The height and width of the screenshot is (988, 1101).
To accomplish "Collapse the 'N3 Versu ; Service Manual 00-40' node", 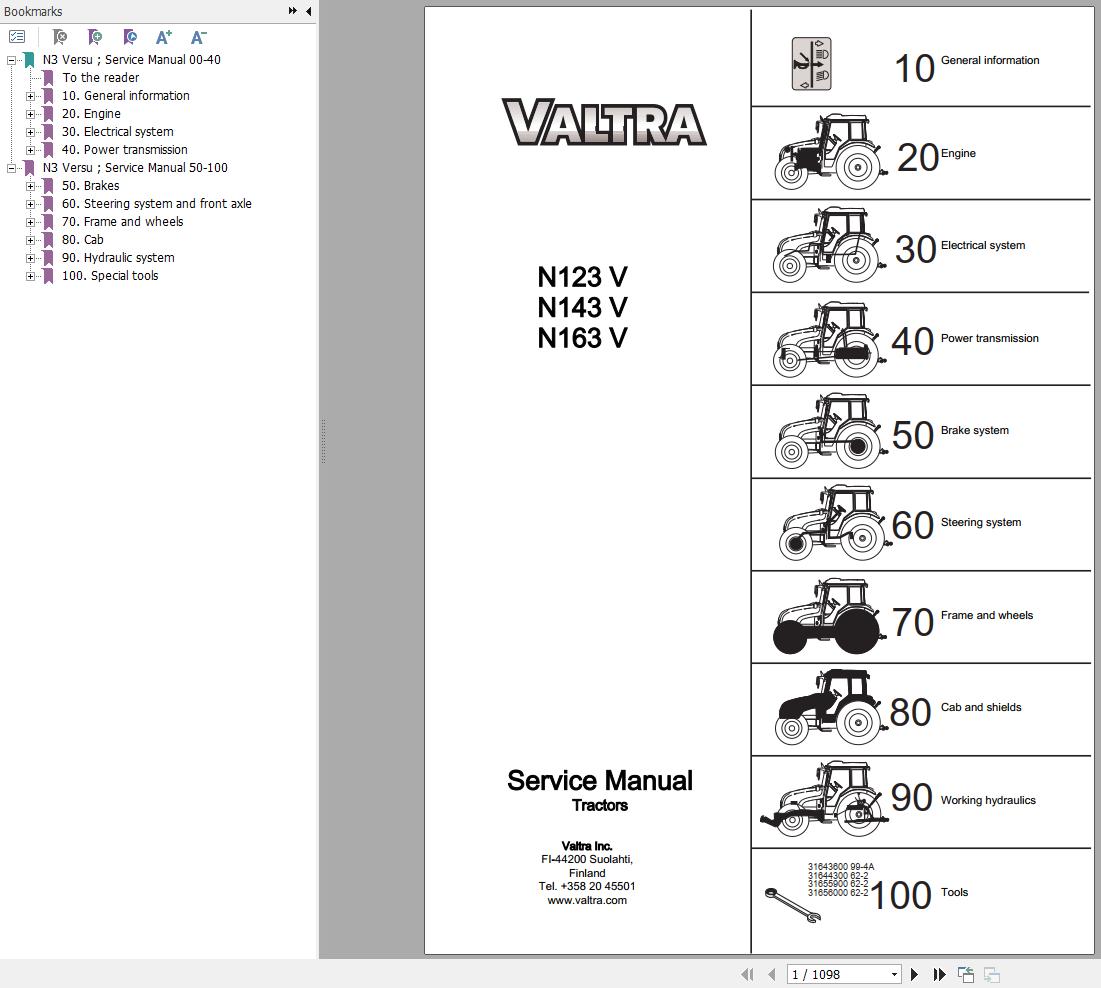I will [13, 59].
